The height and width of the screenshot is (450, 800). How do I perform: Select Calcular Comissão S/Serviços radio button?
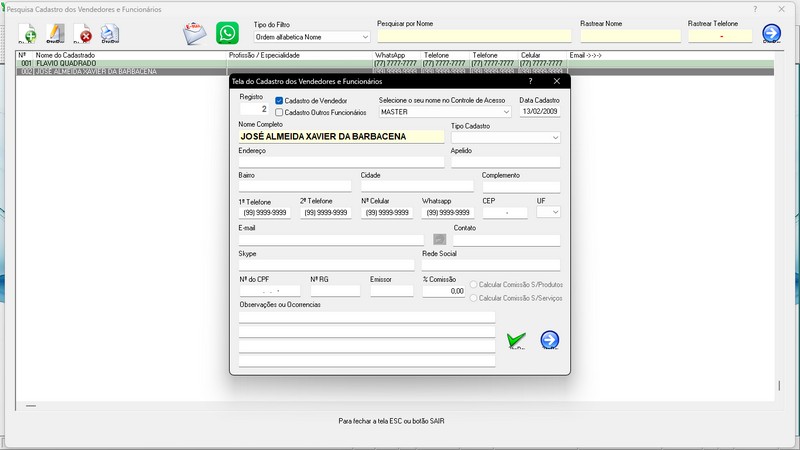tap(473, 298)
